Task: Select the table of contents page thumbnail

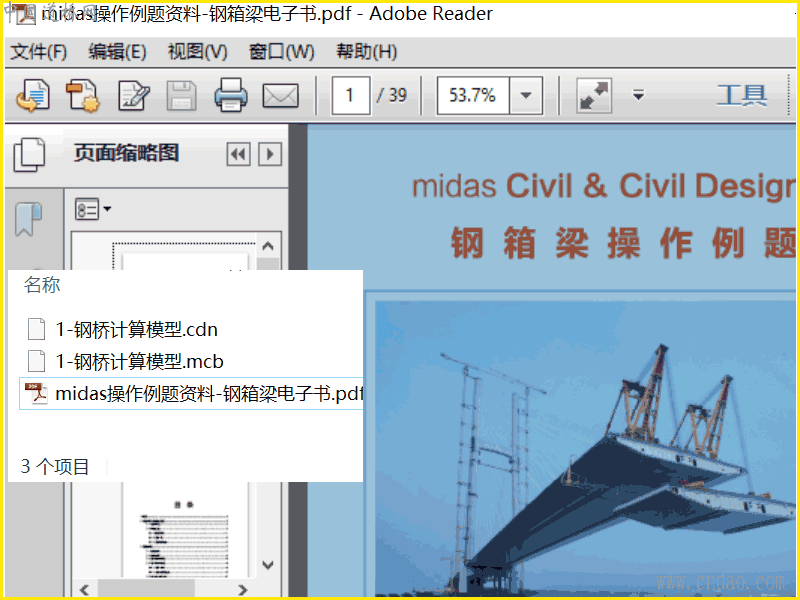Action: coord(184,531)
